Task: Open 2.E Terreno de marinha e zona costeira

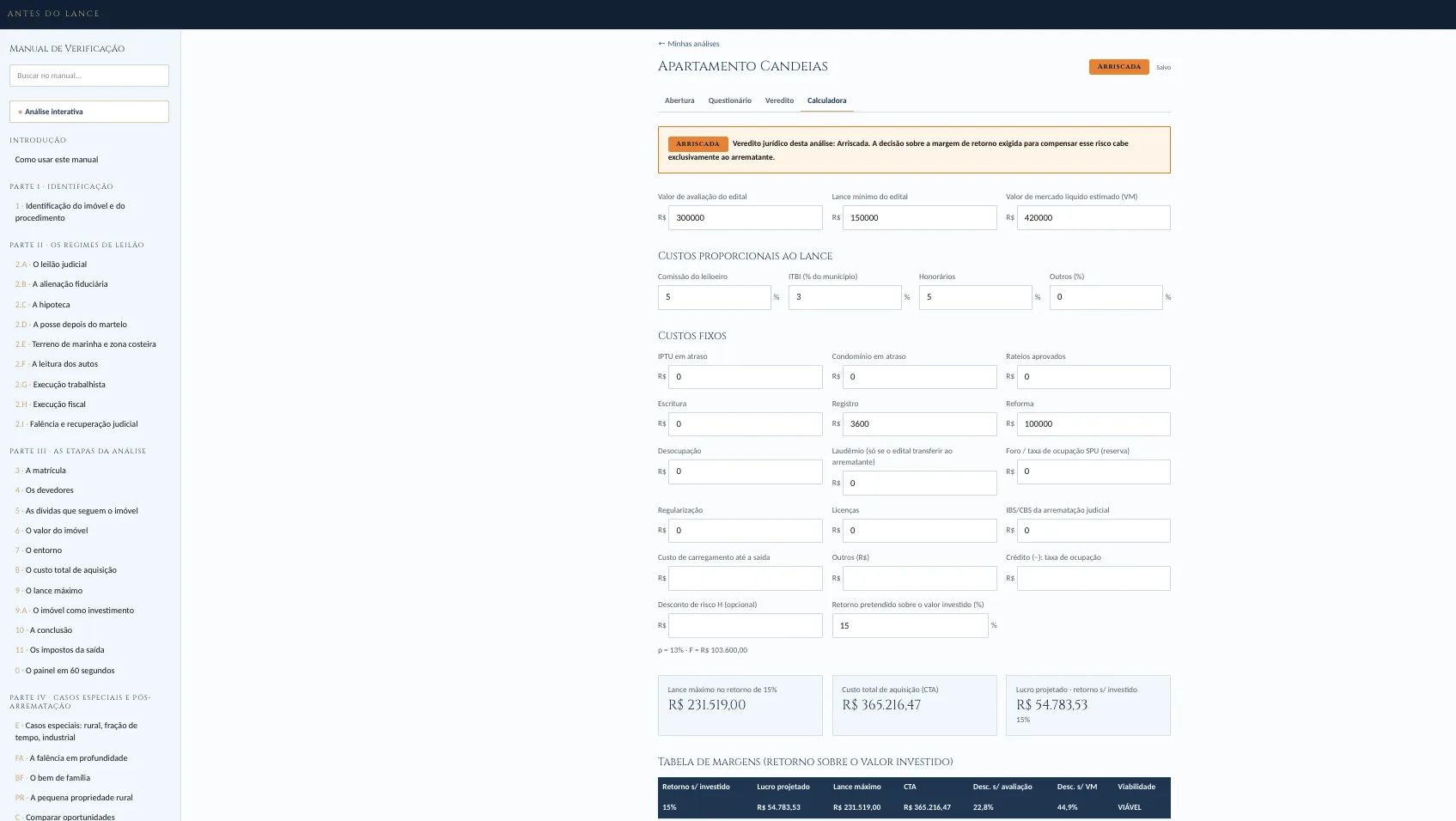Action: [x=85, y=344]
